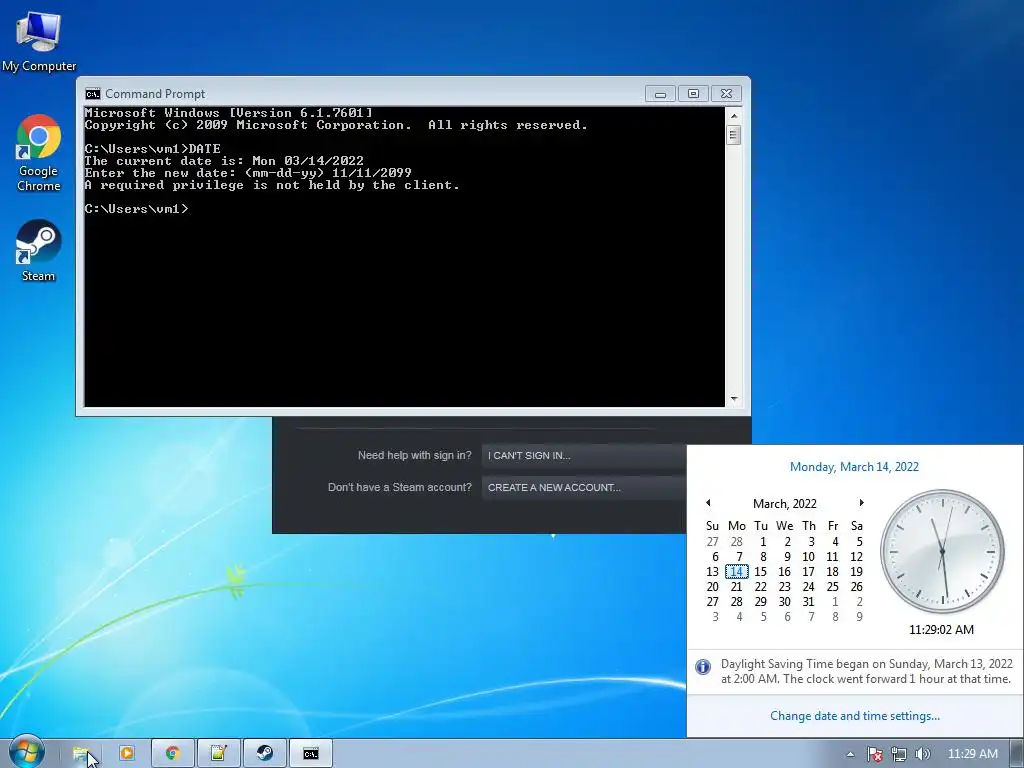Select March 5 in the calendar
Screen dimensions: 1024x768
pyautogui.click(x=857, y=541)
